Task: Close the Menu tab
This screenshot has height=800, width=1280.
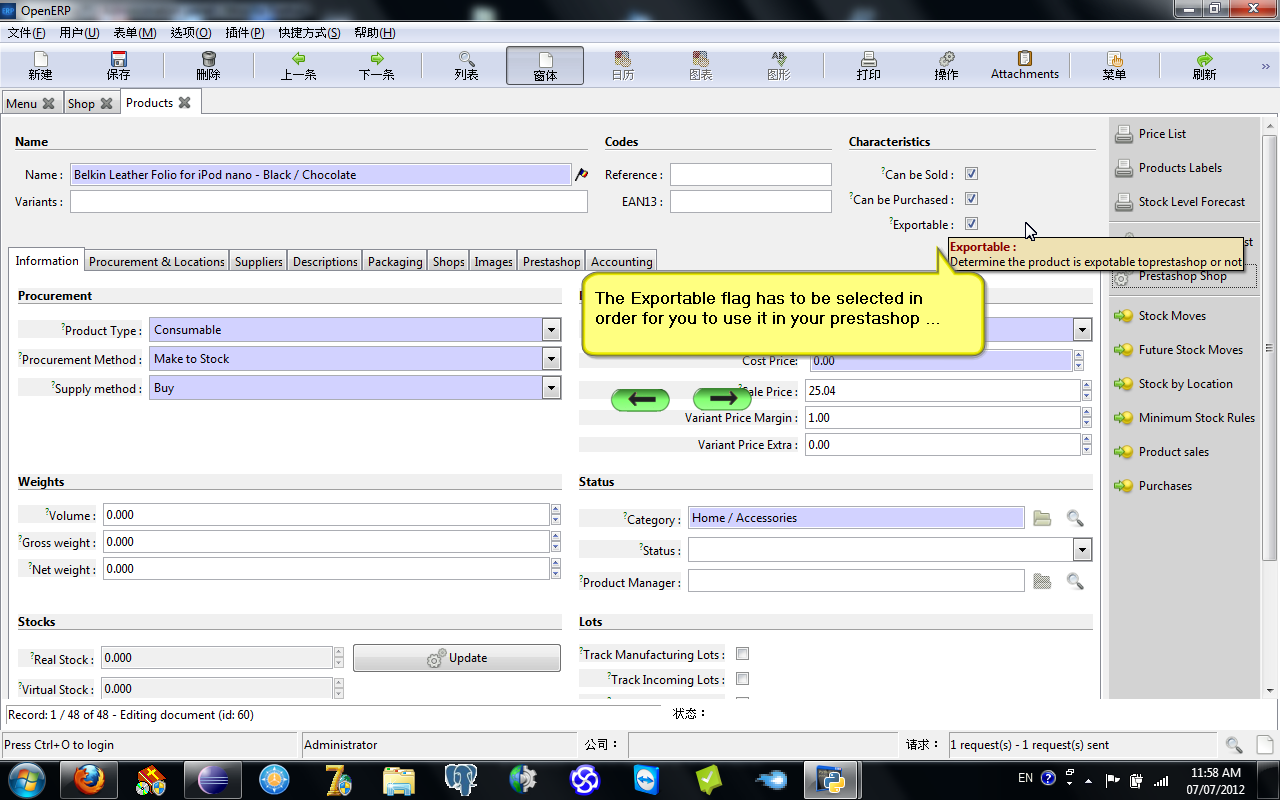Action: (x=48, y=104)
